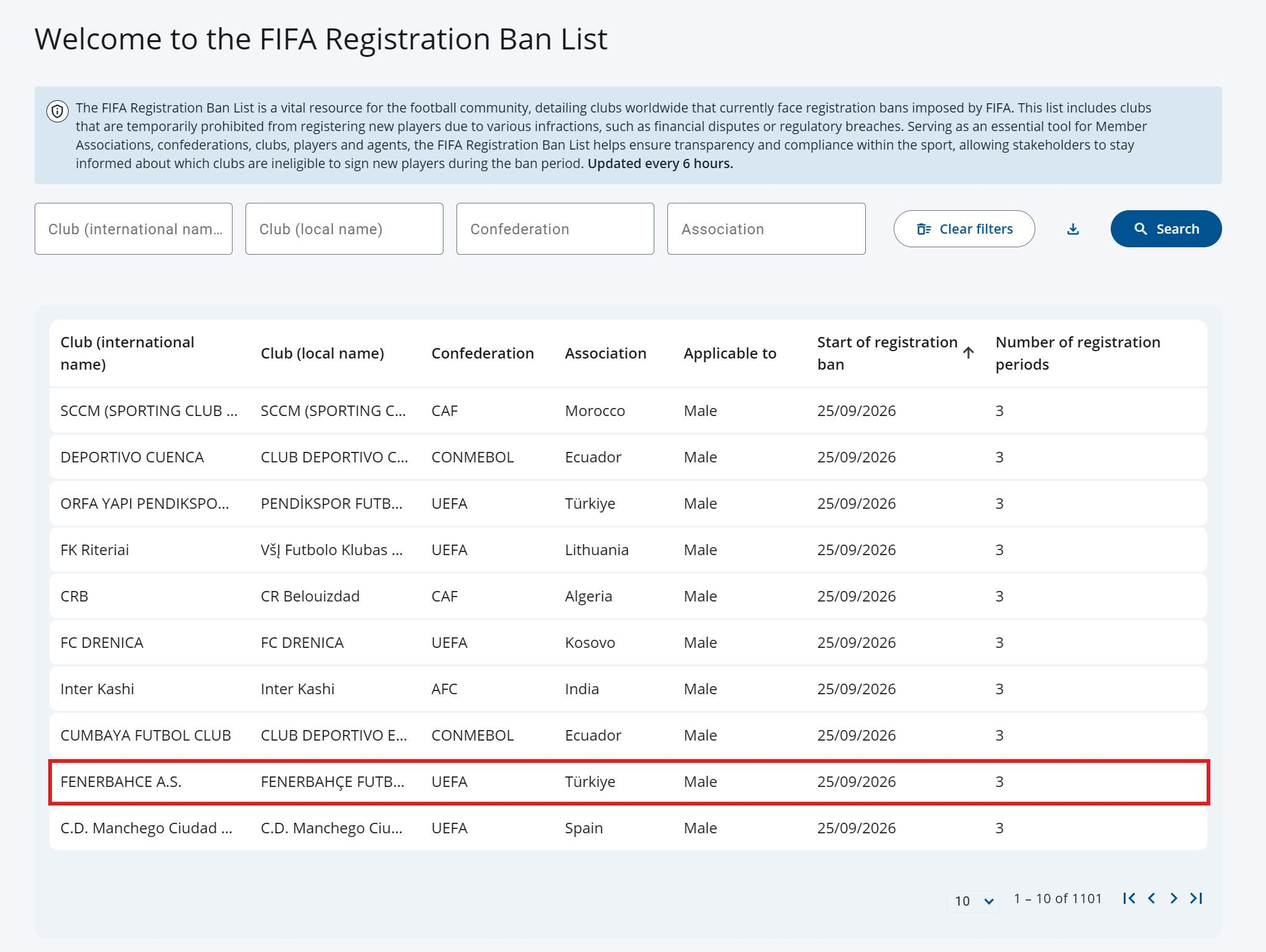1266x952 pixels.
Task: Click the PENDİKSPOR FUTB... local name cell
Action: pos(331,503)
